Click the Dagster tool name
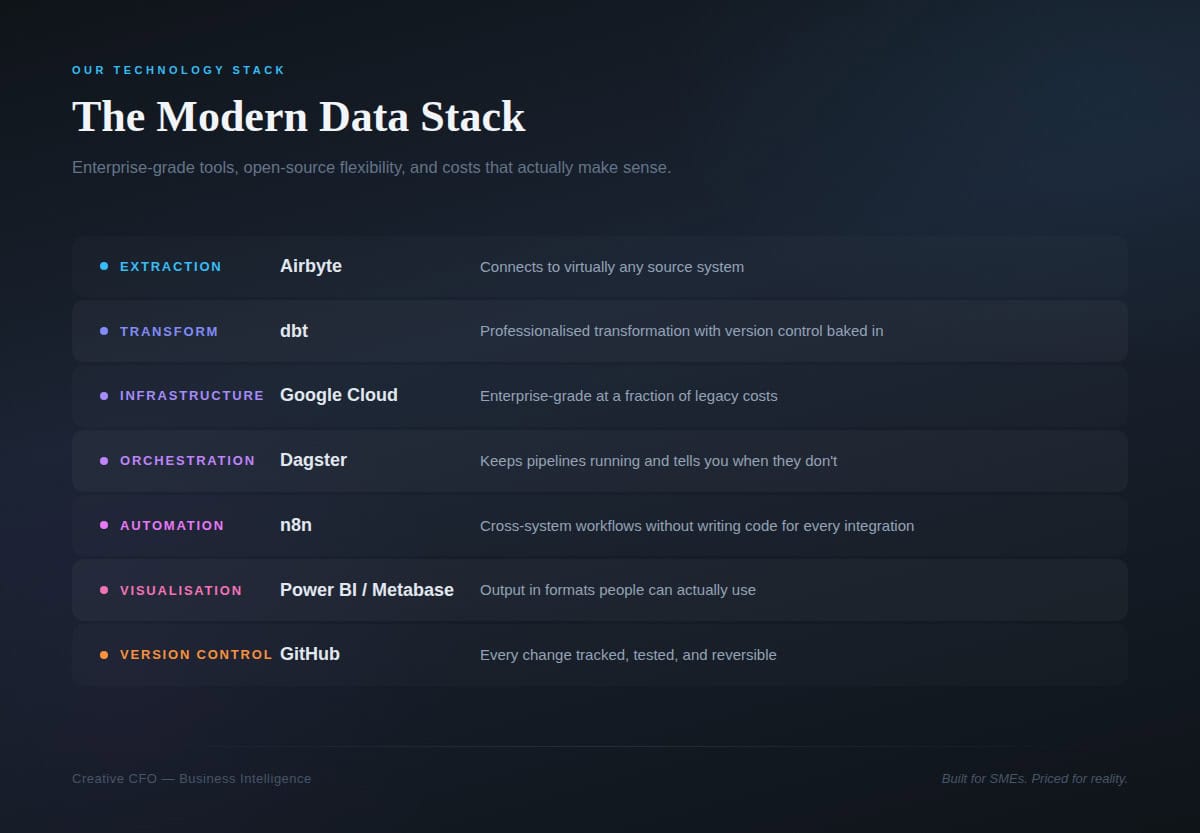 313,460
